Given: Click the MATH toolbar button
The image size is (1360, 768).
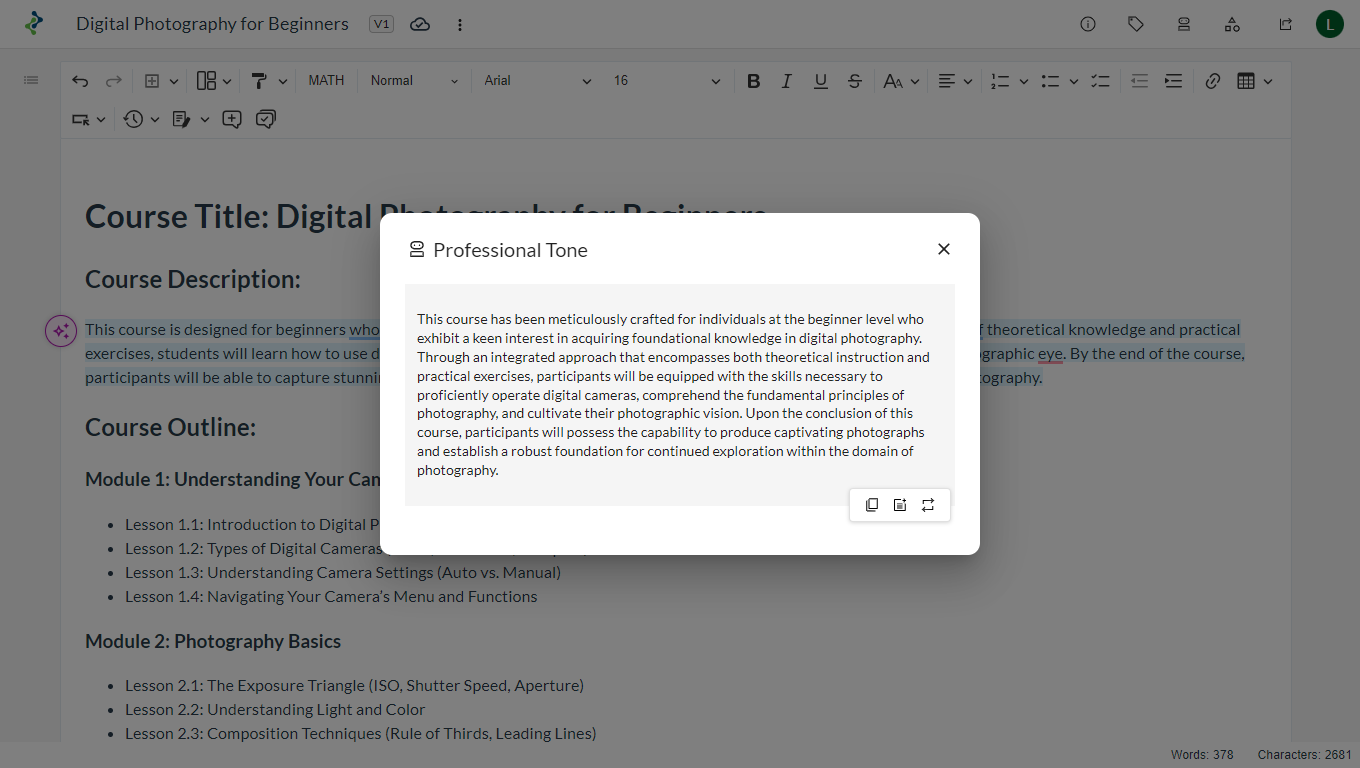Looking at the screenshot, I should (x=326, y=81).
